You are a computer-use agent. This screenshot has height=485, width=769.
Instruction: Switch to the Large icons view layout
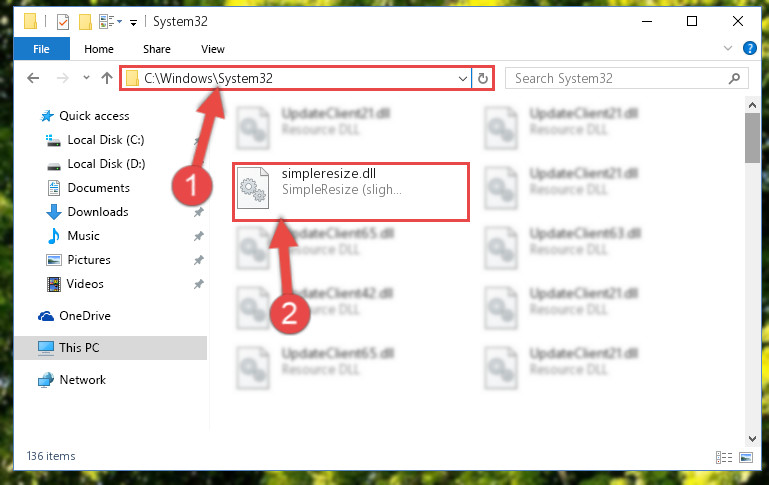coord(746,458)
